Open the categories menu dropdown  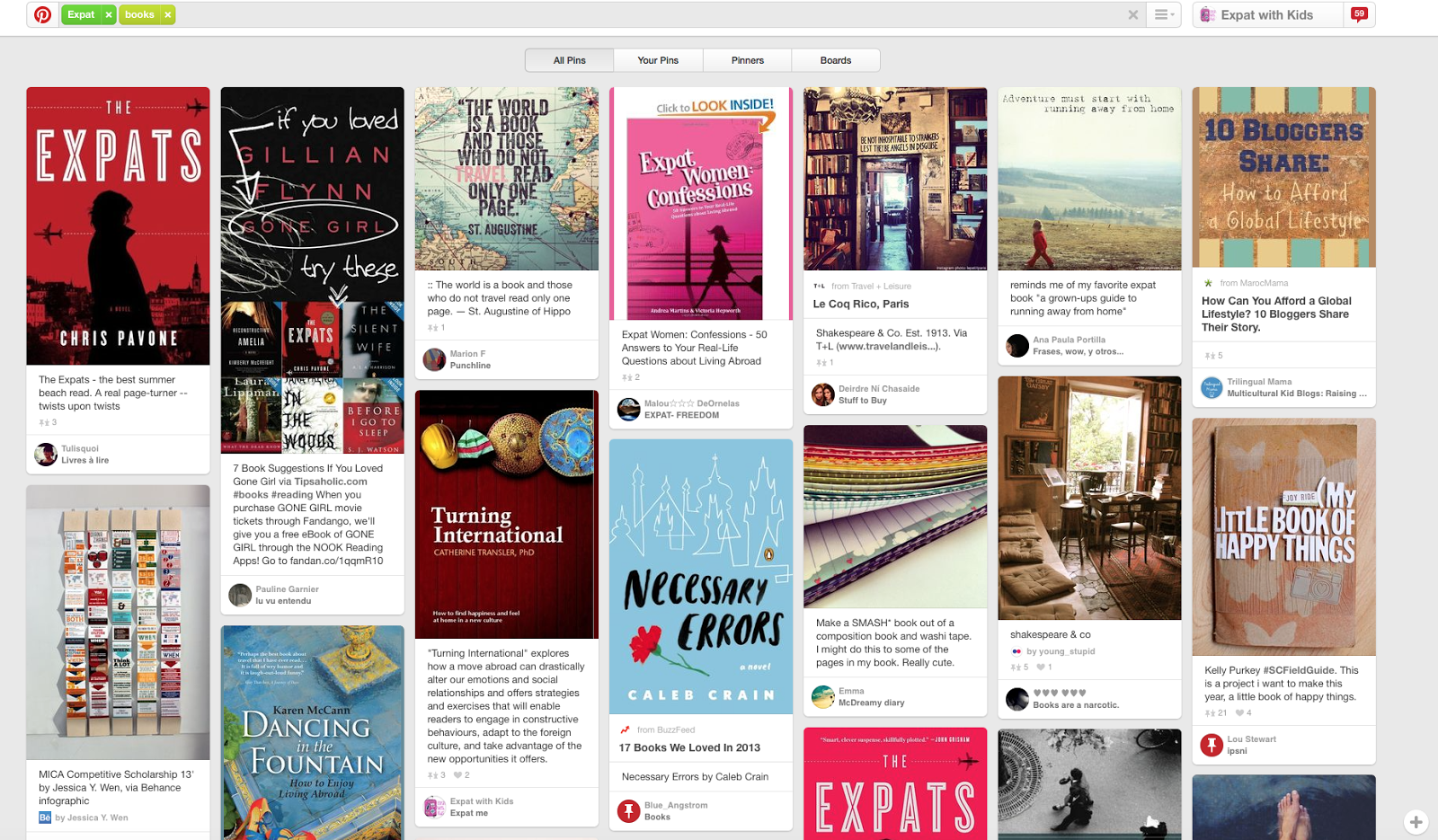(x=1165, y=14)
